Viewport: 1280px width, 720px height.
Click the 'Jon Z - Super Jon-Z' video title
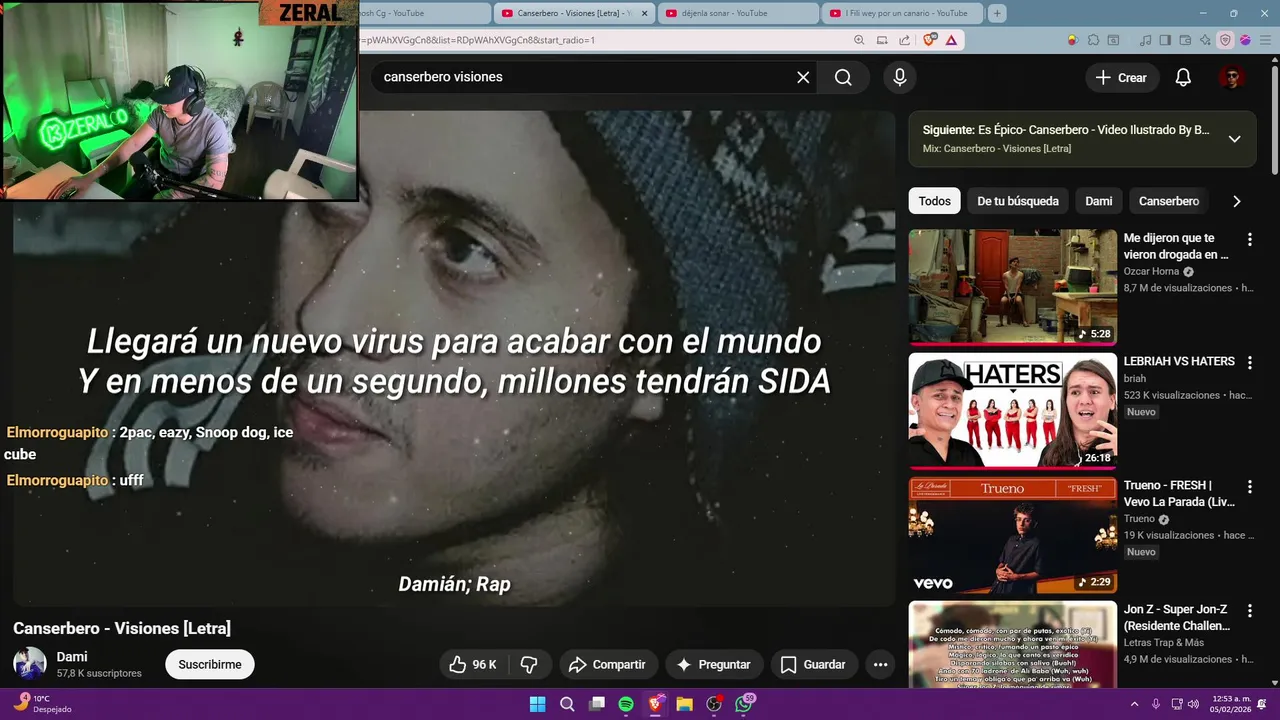[x=1177, y=617]
